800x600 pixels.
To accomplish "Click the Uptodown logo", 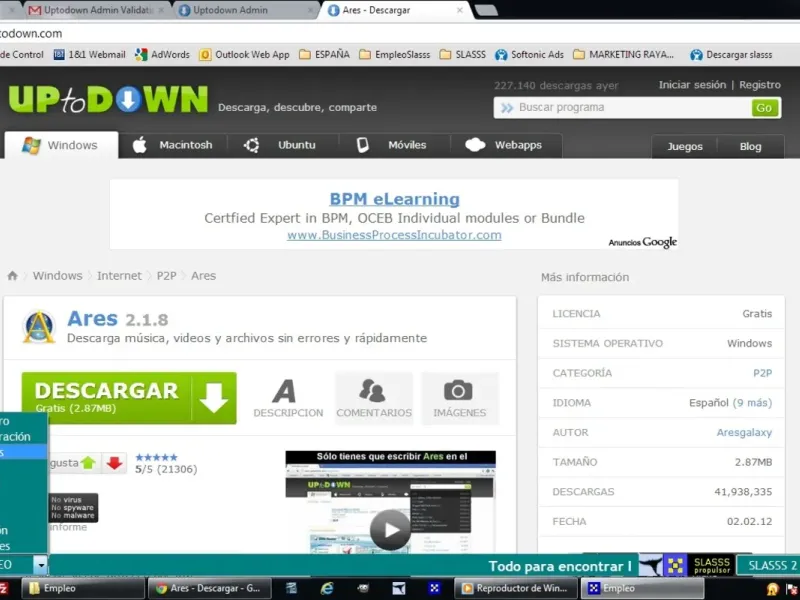I will [x=108, y=99].
